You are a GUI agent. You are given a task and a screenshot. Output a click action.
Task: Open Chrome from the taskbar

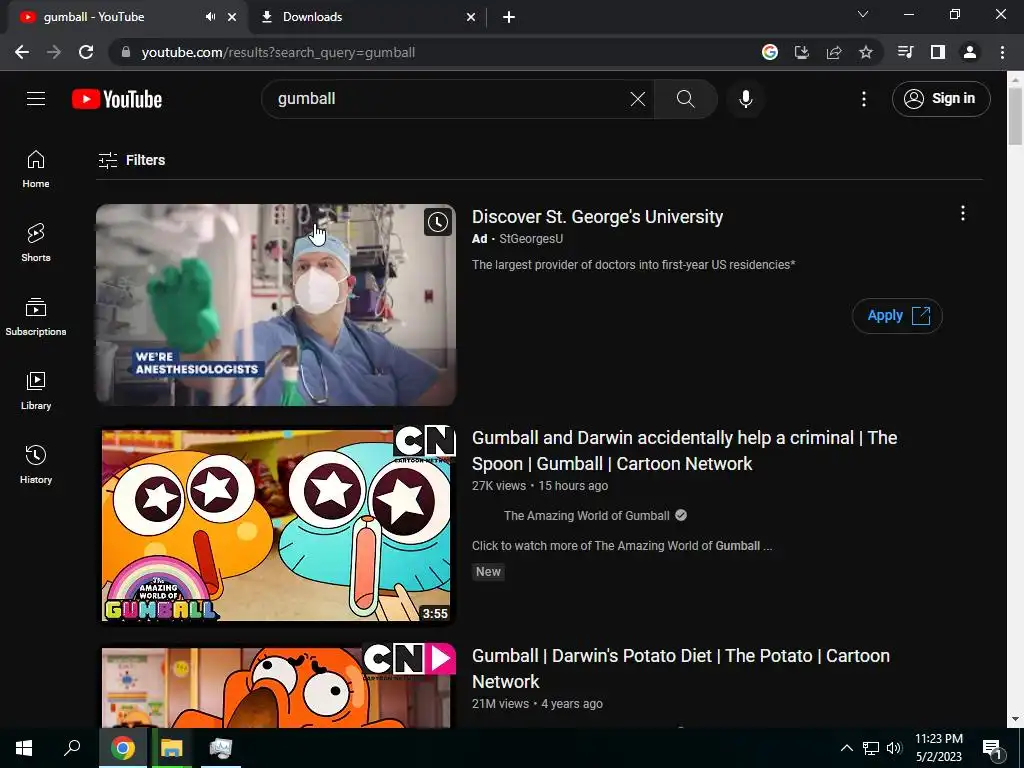[x=123, y=748]
